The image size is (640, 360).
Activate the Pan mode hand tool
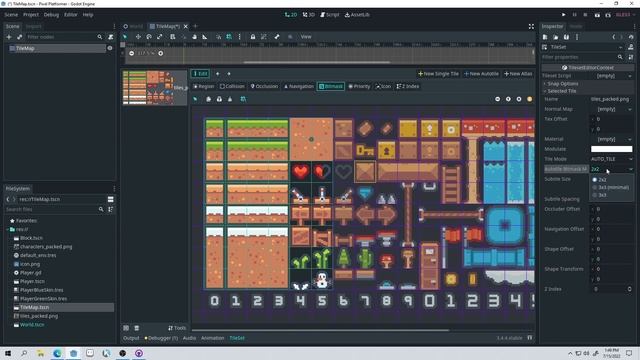click(x=194, y=37)
